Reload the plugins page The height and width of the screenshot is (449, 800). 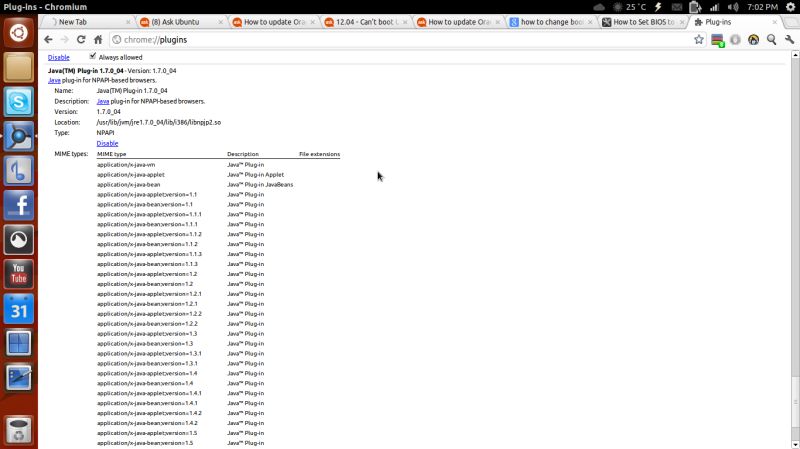pos(81,40)
